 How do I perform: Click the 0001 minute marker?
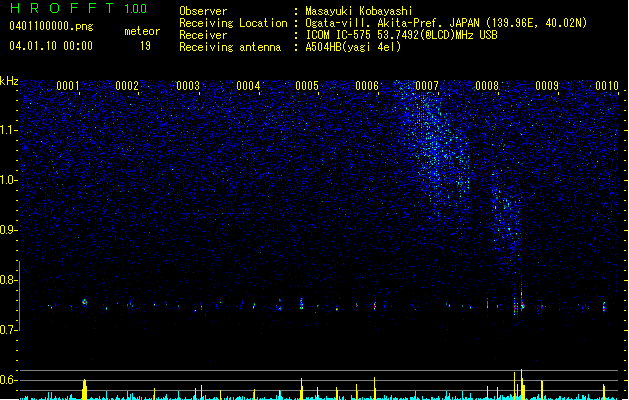point(67,86)
